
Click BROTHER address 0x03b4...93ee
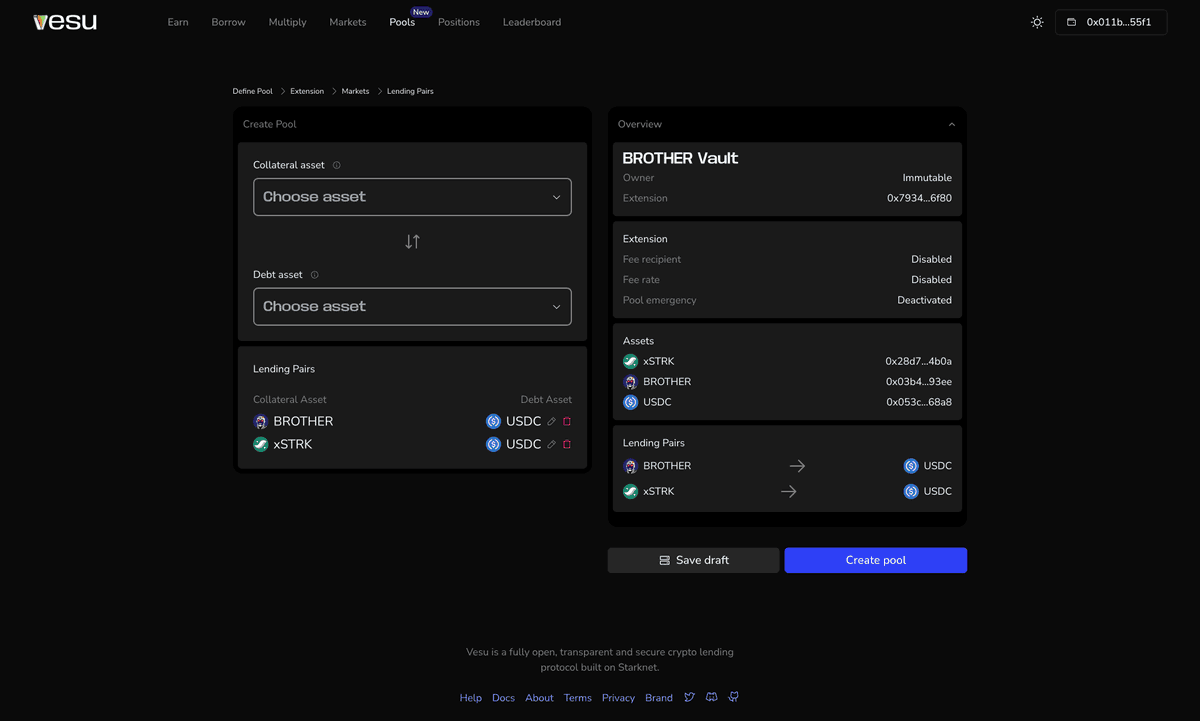tap(918, 382)
